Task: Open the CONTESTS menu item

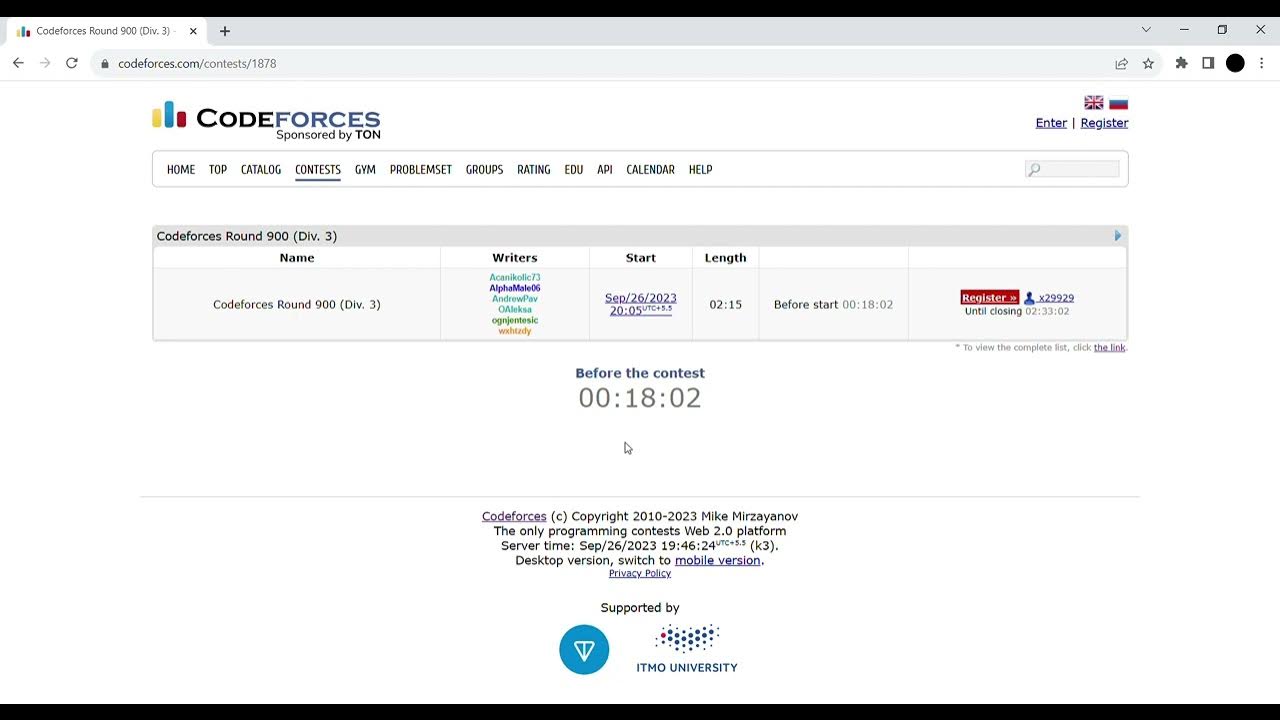Action: click(318, 170)
